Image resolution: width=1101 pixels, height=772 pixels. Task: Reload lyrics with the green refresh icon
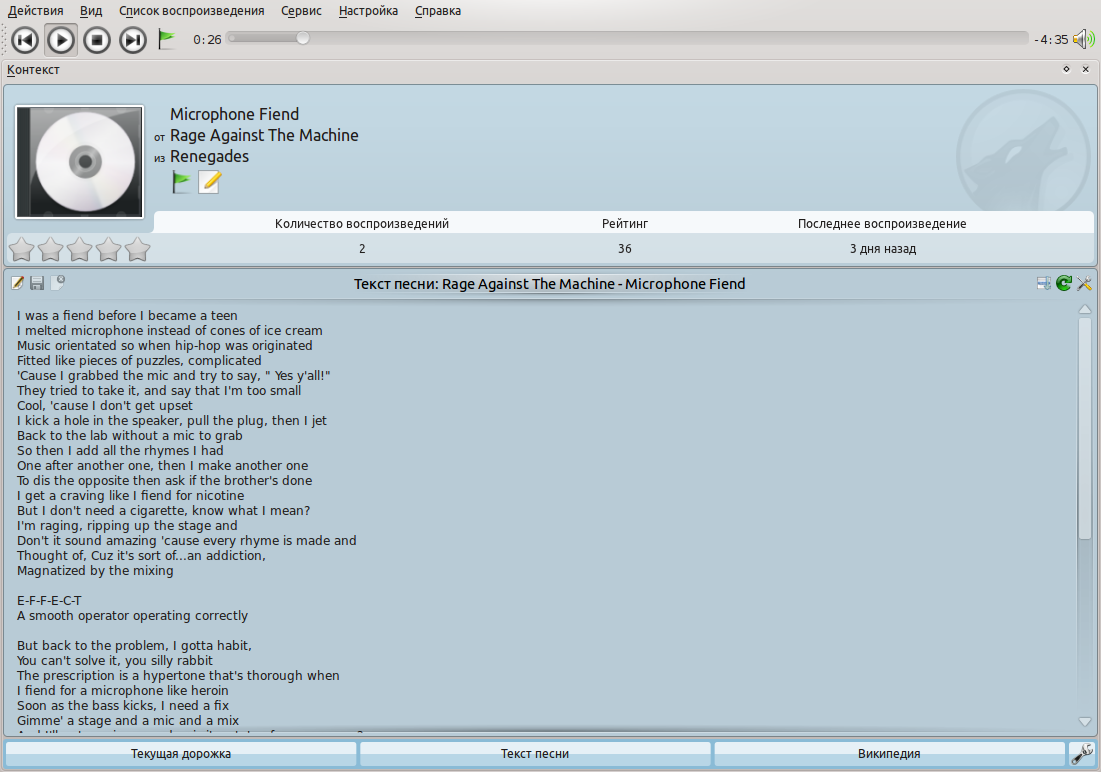point(1064,283)
